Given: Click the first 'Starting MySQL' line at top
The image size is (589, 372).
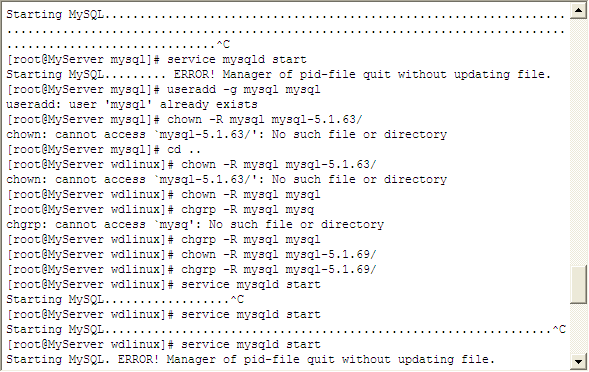Looking at the screenshot, I should pos(285,14).
